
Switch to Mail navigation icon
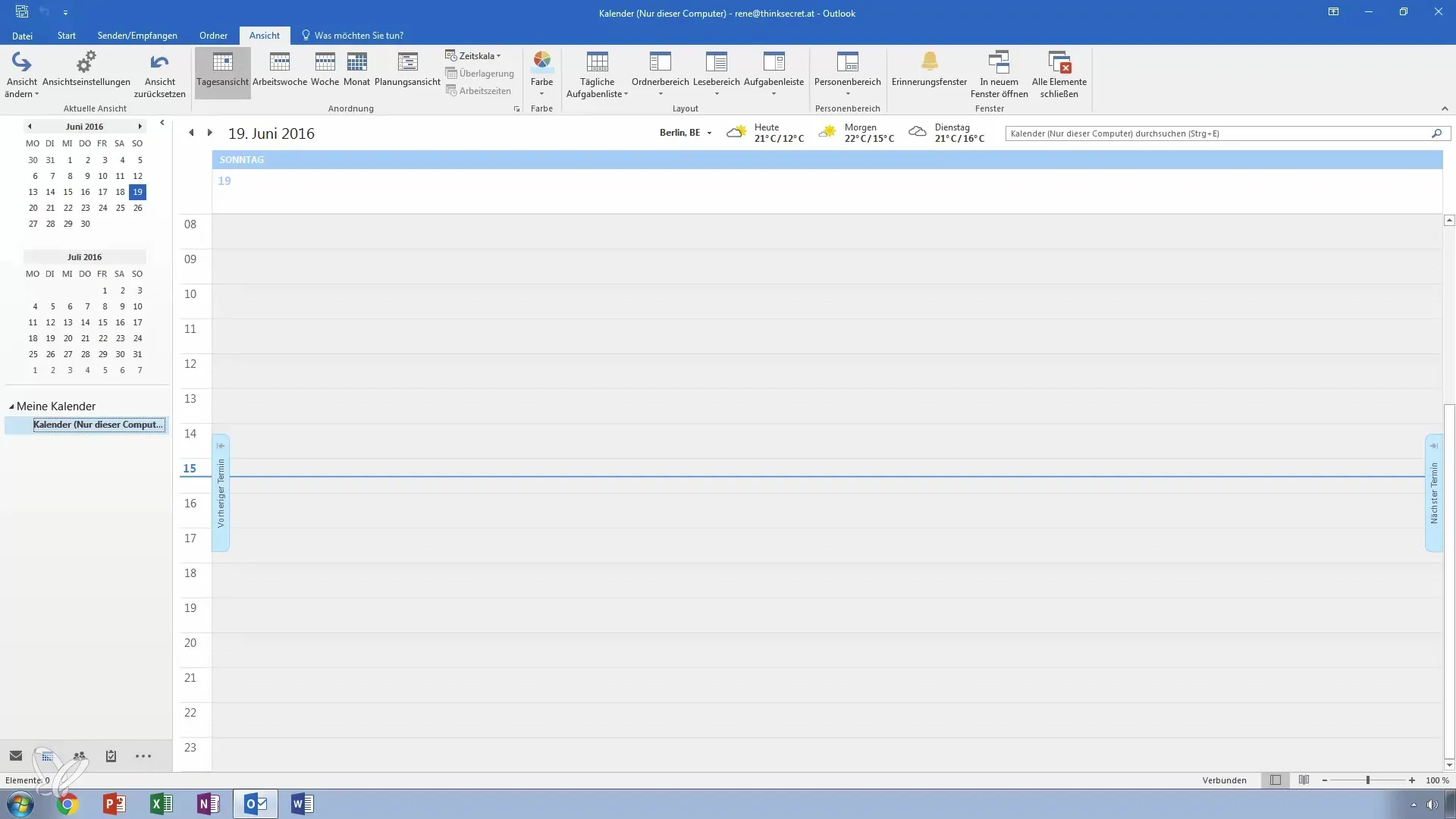click(x=16, y=756)
